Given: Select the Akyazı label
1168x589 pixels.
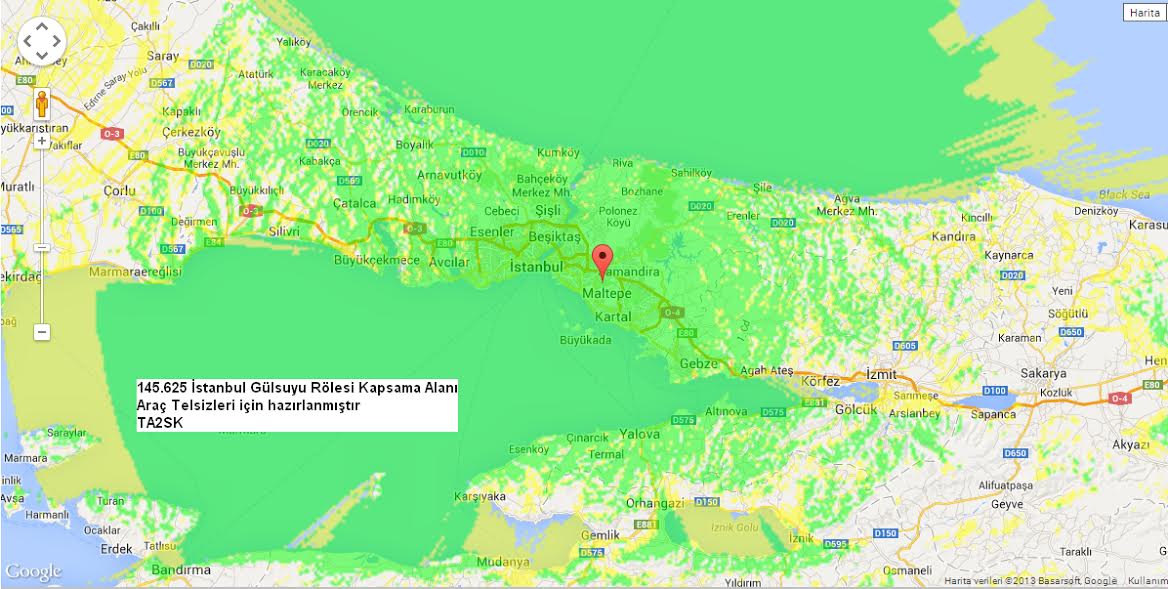Looking at the screenshot, I should click(1130, 445).
